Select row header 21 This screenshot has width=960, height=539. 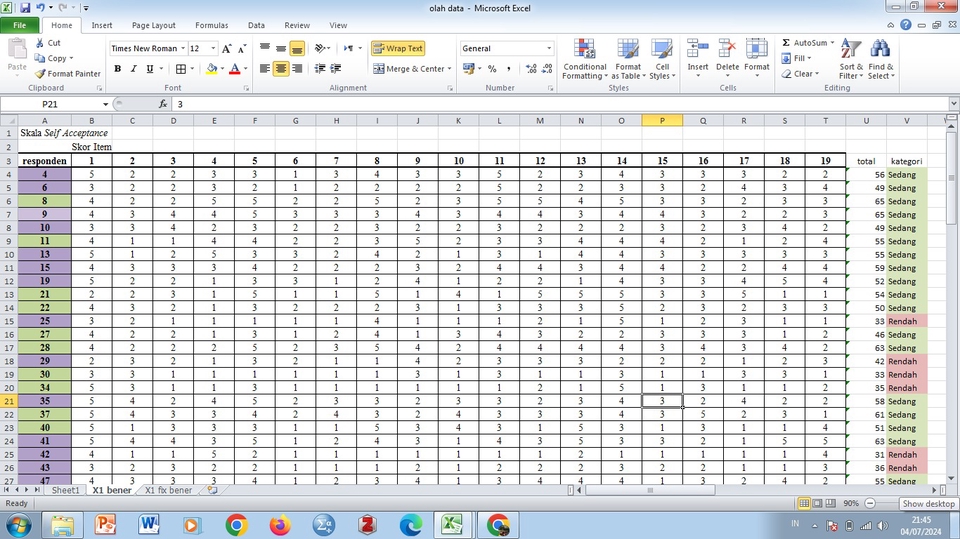[9, 401]
